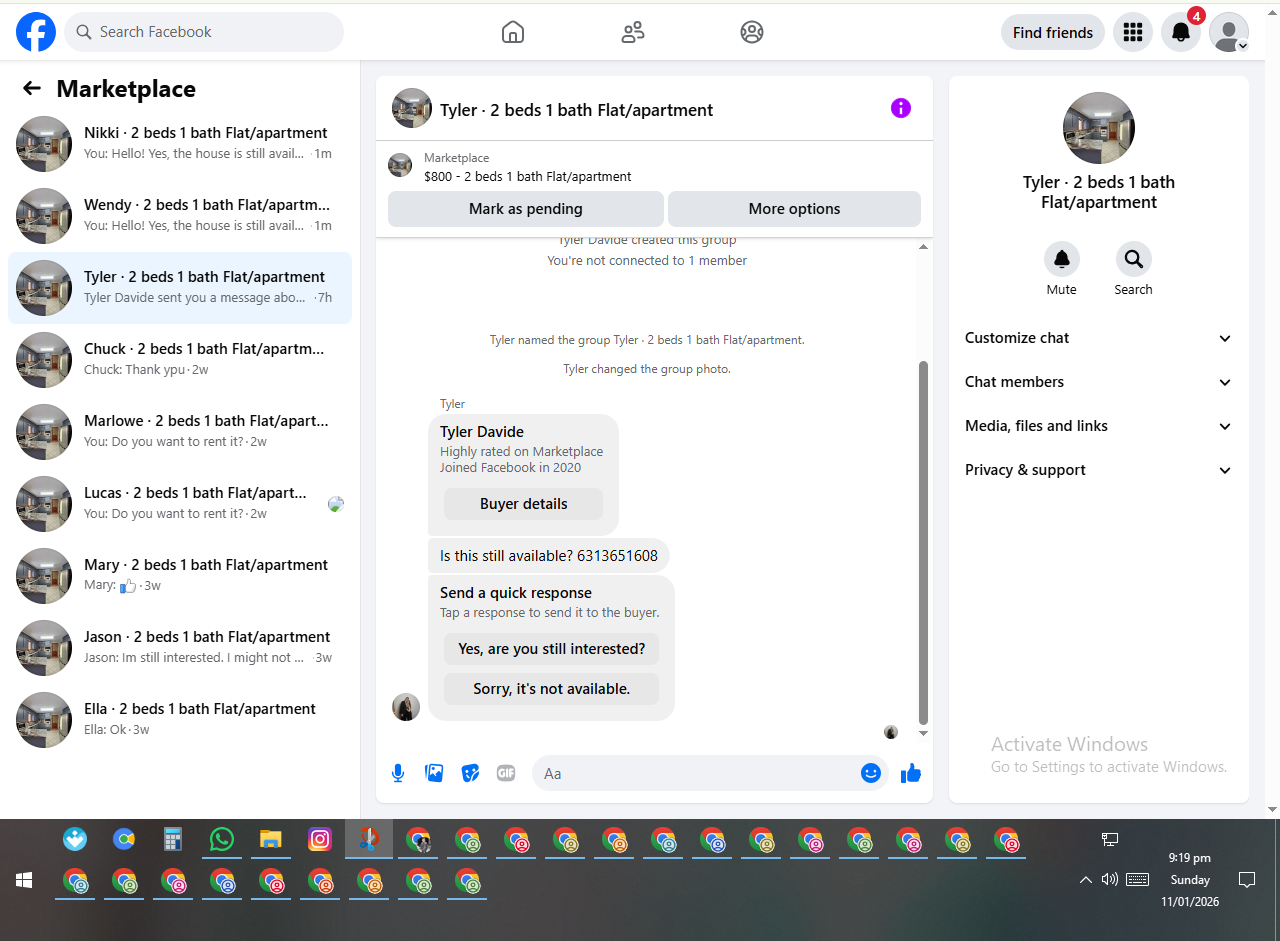Expand the Chat members section
1280x941 pixels.
point(1099,382)
